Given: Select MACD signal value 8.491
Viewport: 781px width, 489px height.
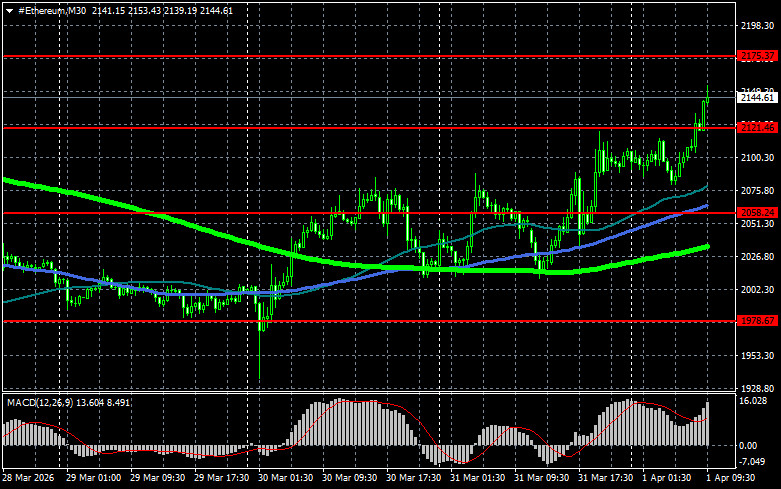Looking at the screenshot, I should [119, 402].
